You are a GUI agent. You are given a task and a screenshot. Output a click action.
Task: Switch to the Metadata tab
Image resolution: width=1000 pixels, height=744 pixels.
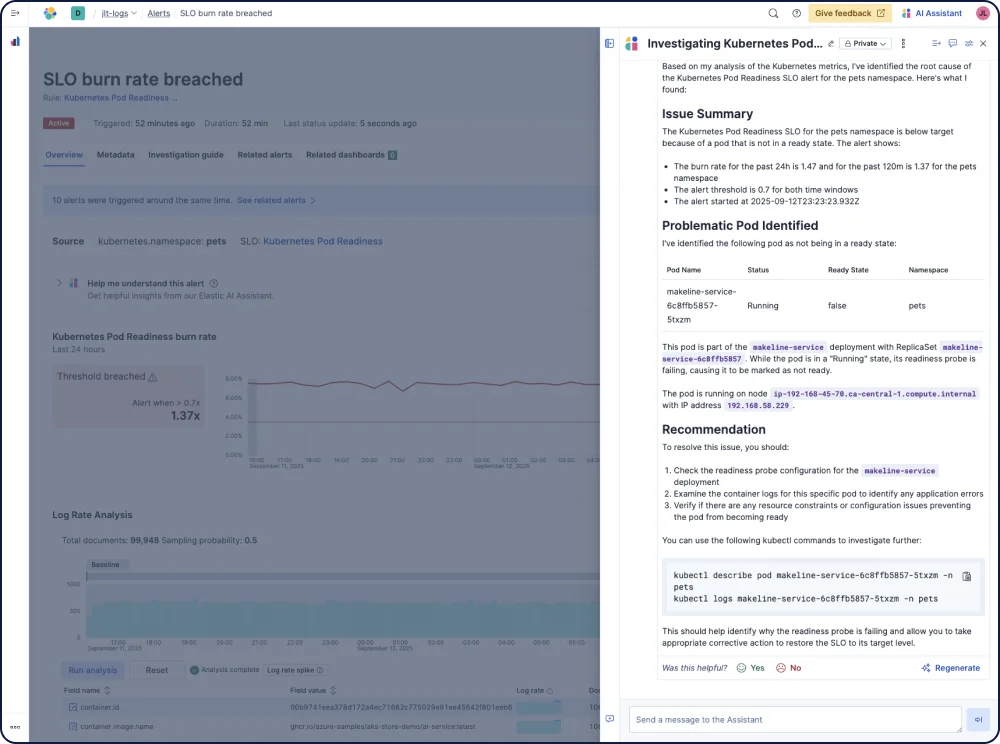pos(115,155)
